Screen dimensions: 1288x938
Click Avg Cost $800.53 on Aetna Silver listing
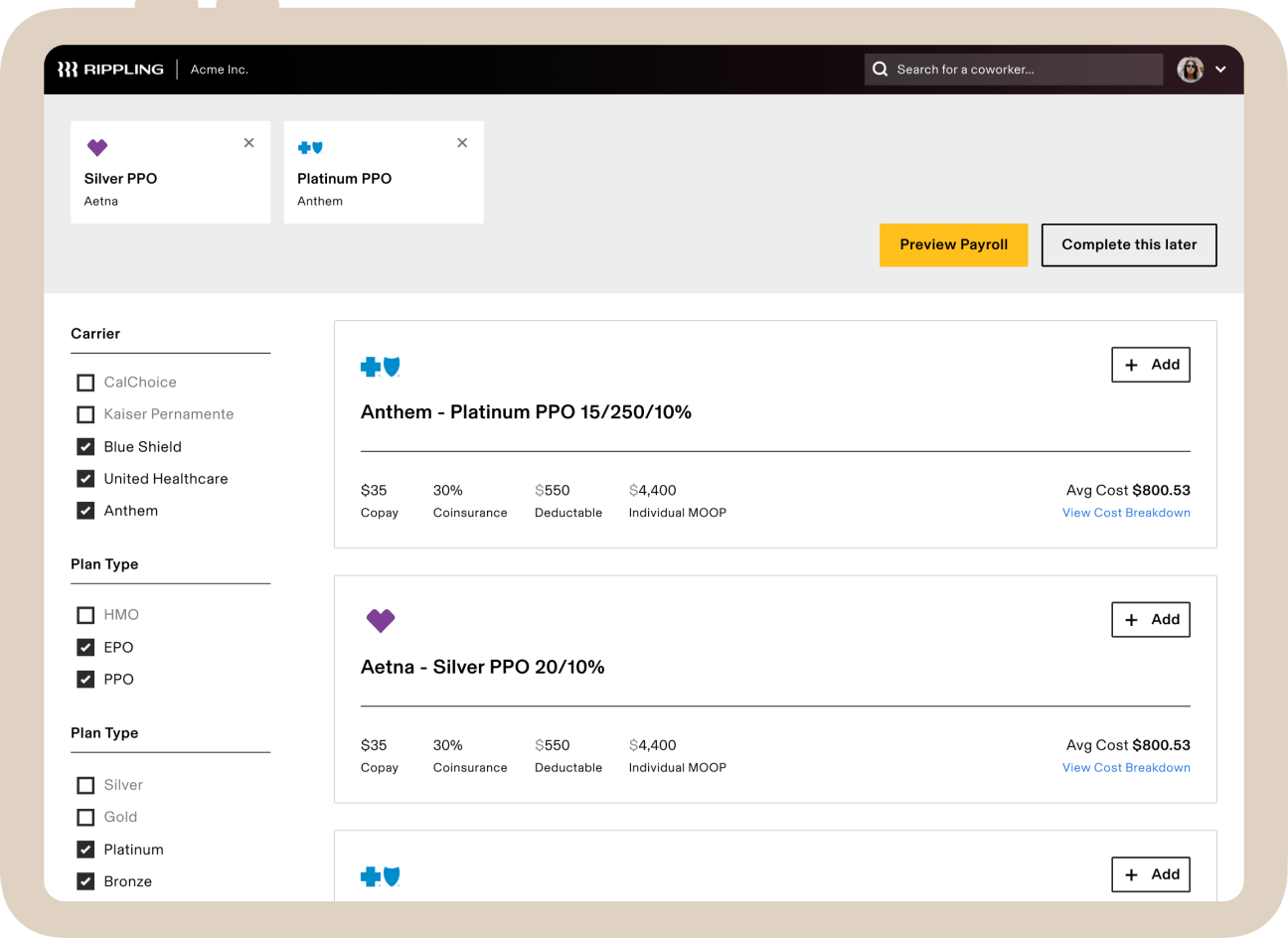tap(1128, 745)
